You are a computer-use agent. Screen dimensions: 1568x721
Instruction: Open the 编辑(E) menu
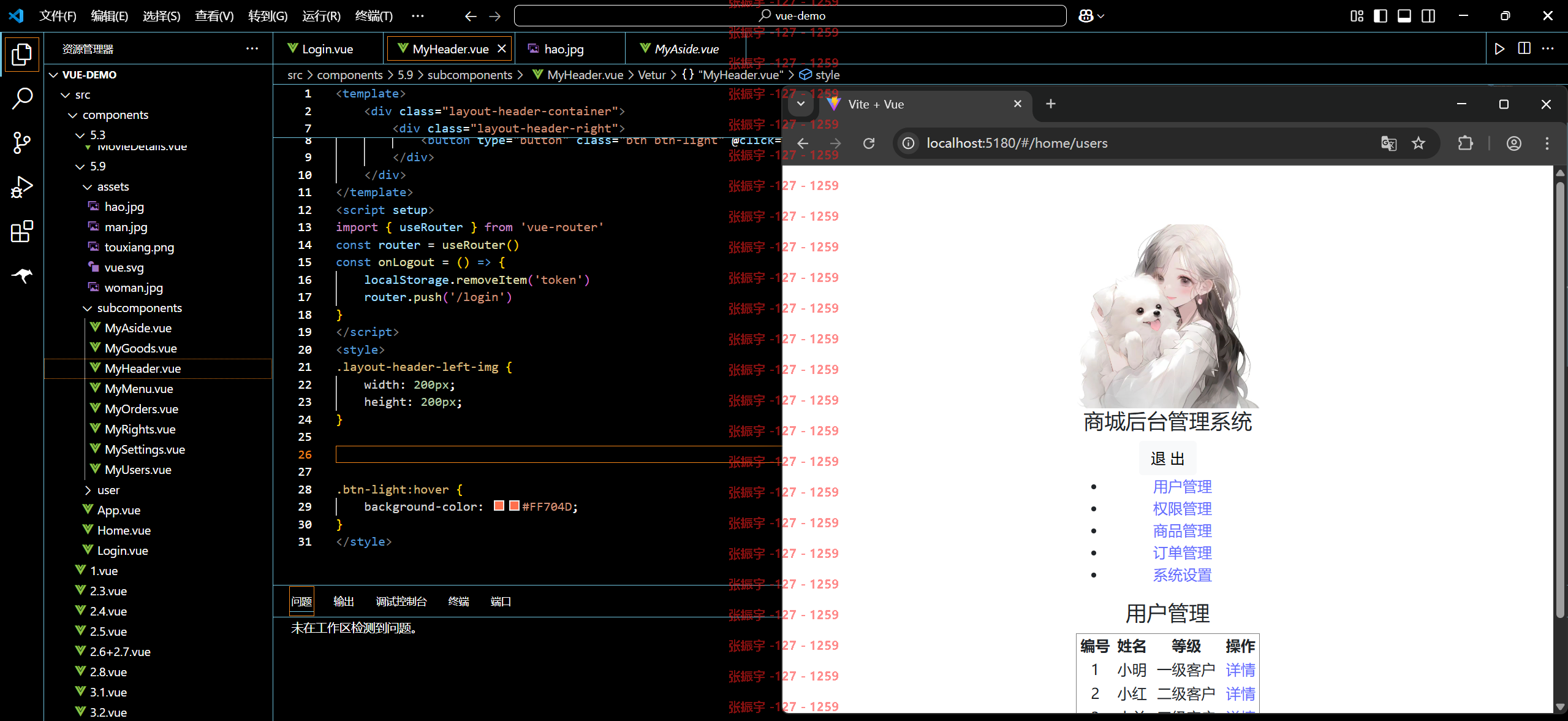coord(110,16)
